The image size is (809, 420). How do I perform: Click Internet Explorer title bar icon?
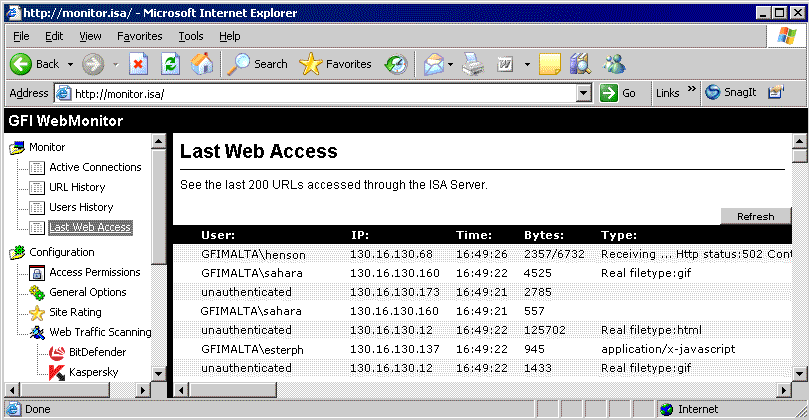13,12
